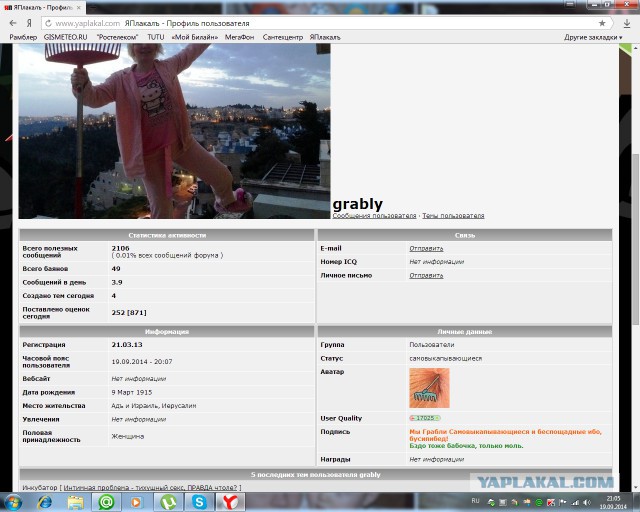Click Отправить next to Личное письмо
This screenshot has width=640, height=512.
[426, 276]
